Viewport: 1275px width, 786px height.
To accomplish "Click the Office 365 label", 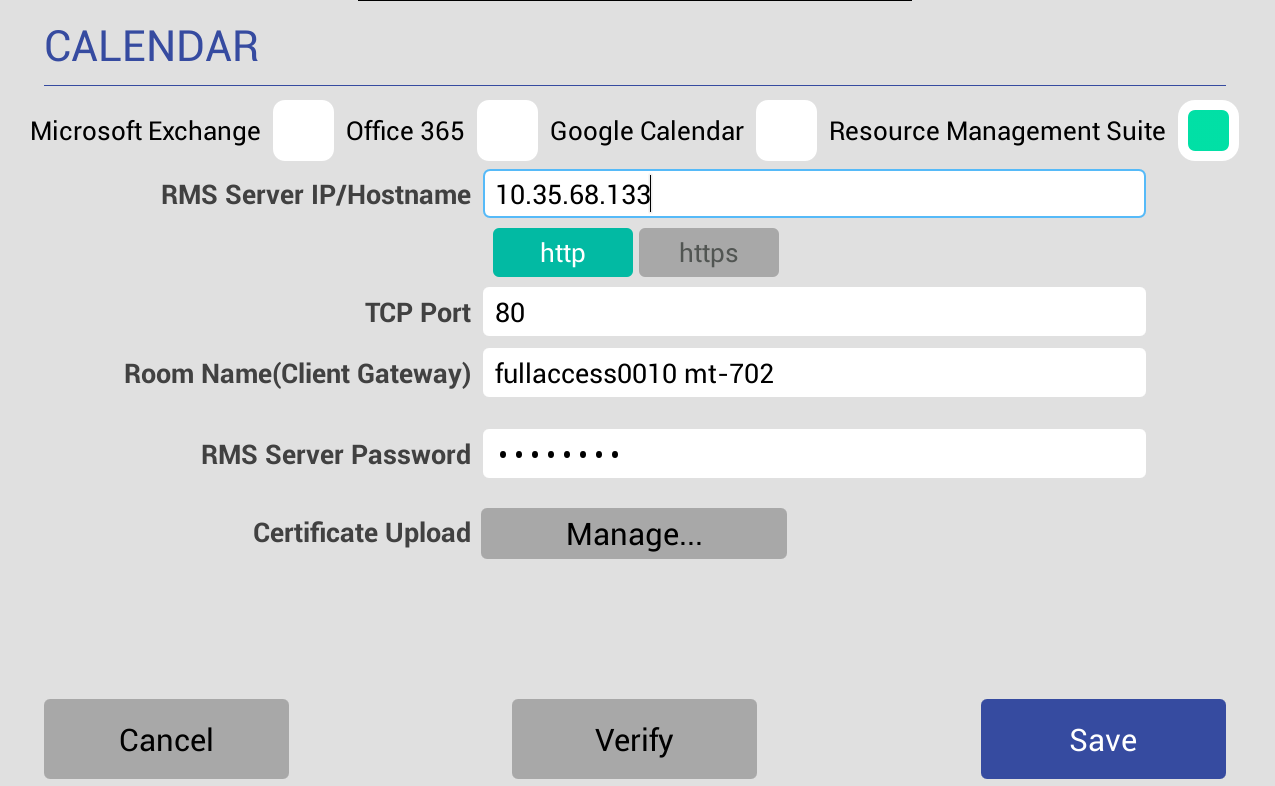I will [x=405, y=131].
